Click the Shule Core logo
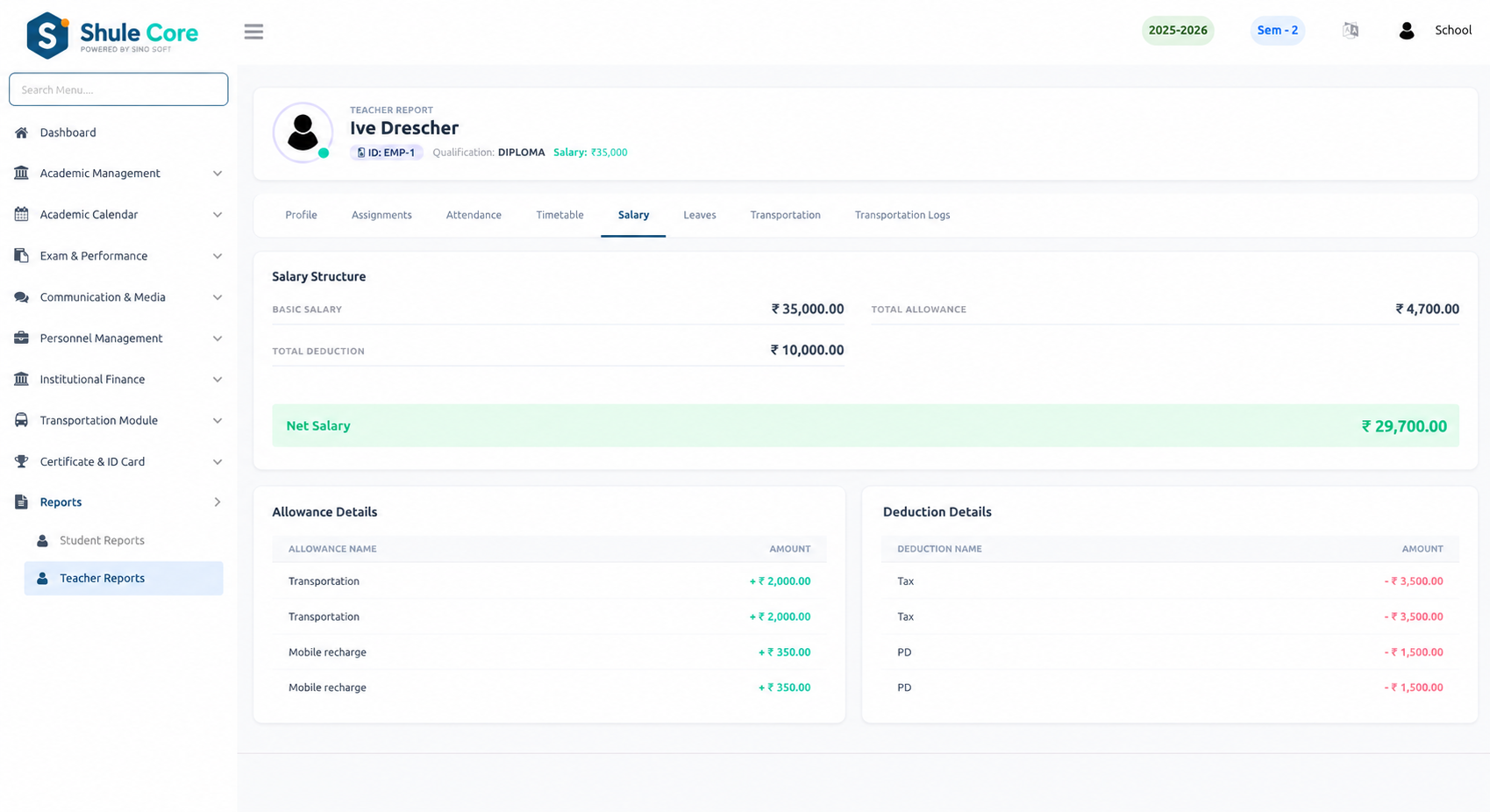 coord(112,35)
